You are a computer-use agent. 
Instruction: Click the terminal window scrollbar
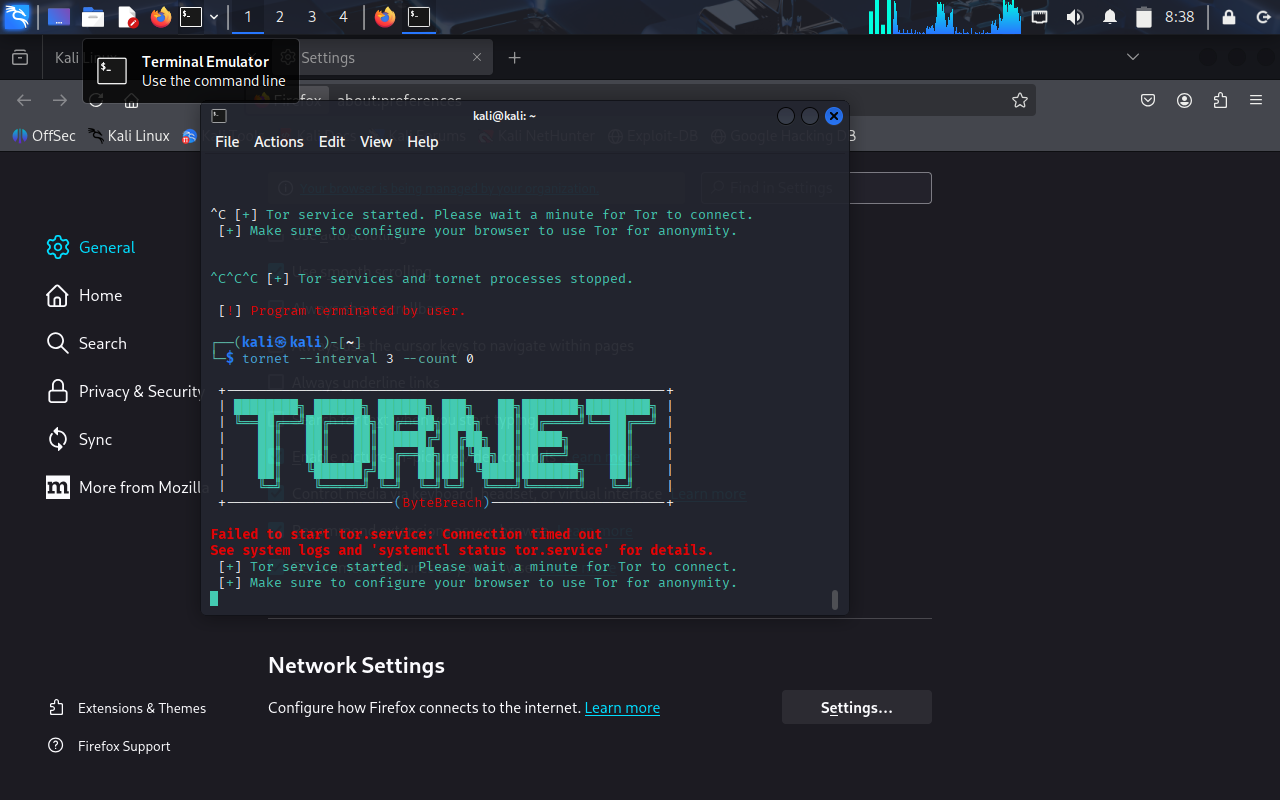click(835, 598)
